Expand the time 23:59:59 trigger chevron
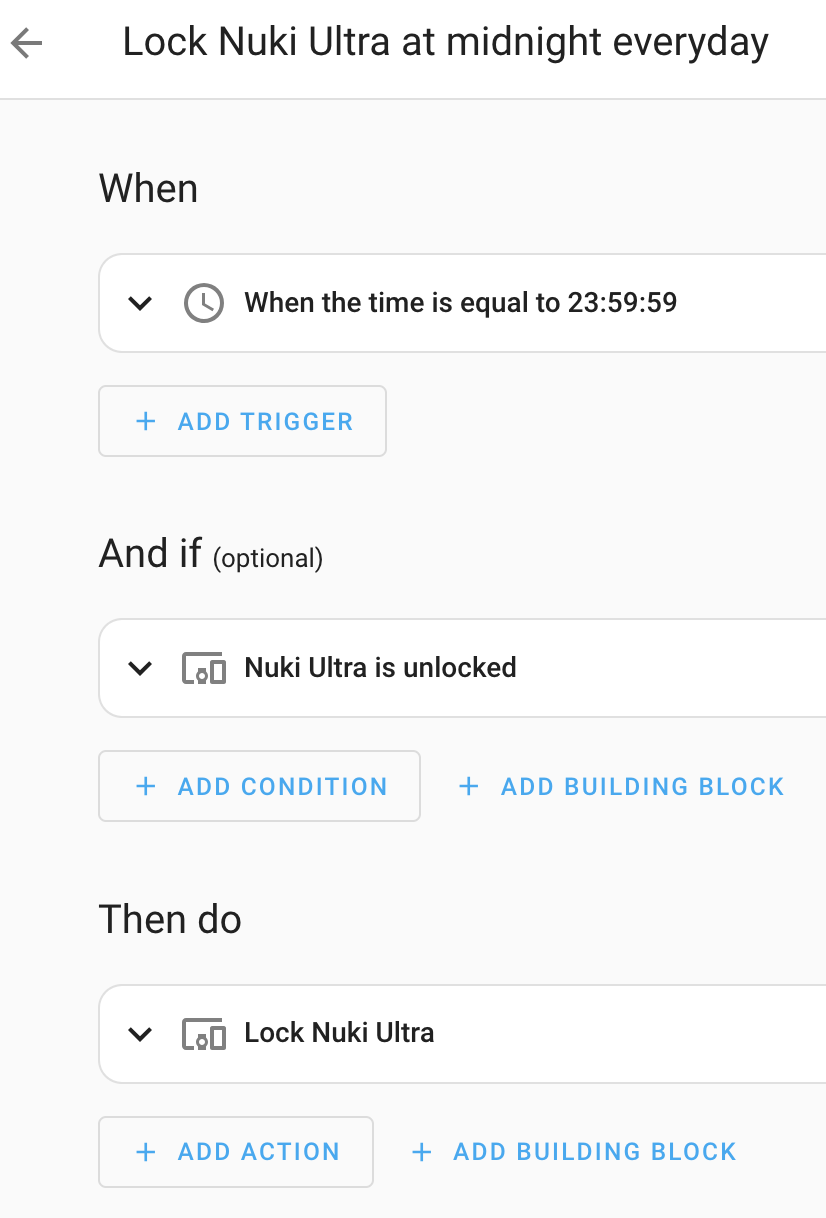Screen dimensions: 826x1218 click(x=141, y=303)
